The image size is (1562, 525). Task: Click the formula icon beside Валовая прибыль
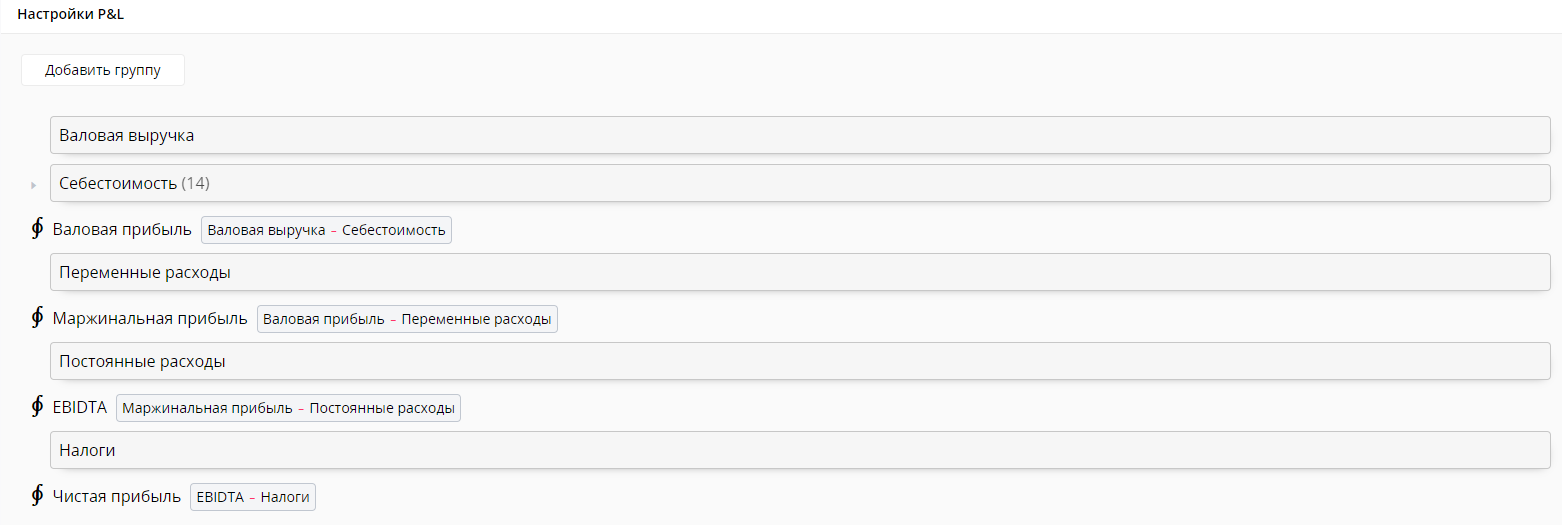37,229
